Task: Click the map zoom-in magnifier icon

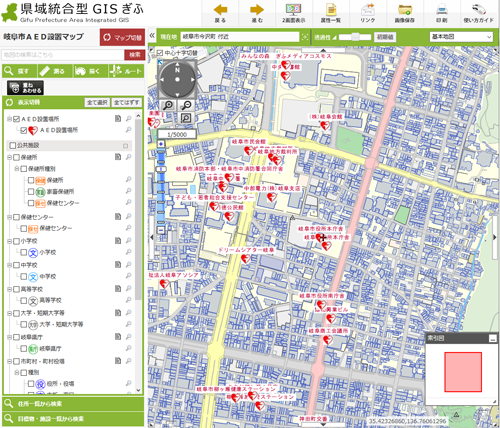Action: pos(168,105)
